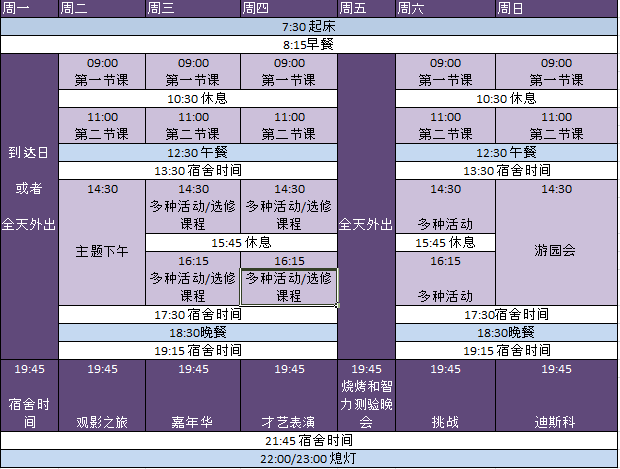Click Wednesday's 14:30 多种活动/选修课程 cell
This screenshot has height=469, width=620.
(x=193, y=206)
